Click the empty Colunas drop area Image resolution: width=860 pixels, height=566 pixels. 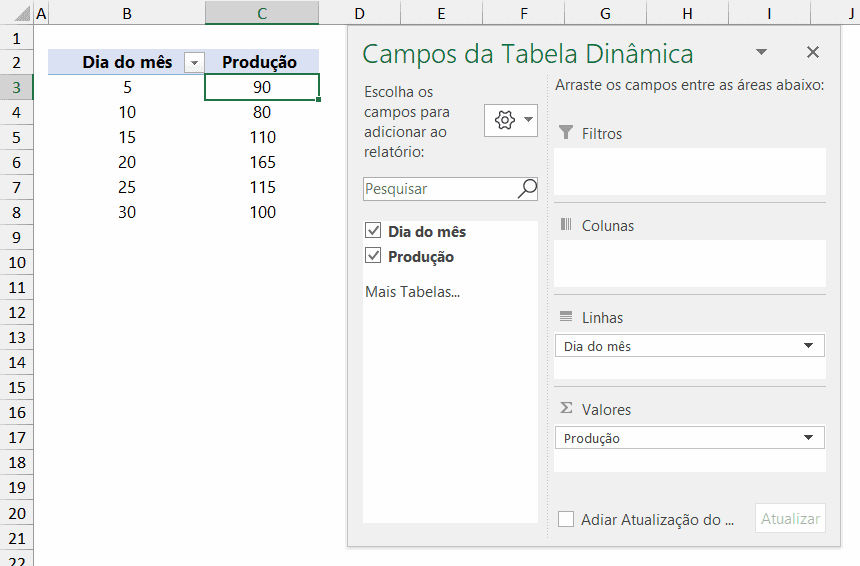[689, 263]
